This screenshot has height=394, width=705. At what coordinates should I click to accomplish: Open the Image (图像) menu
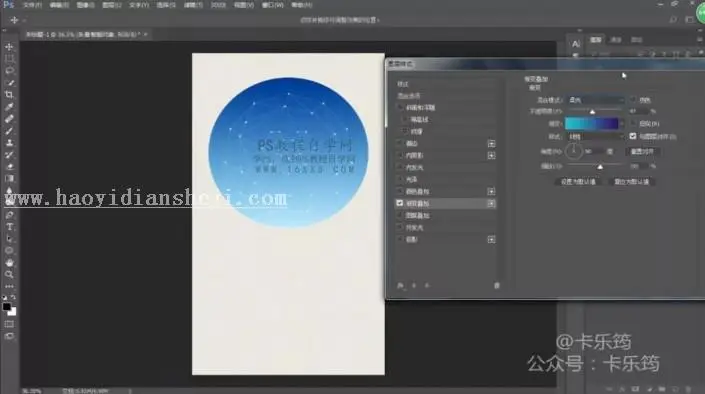85,5
